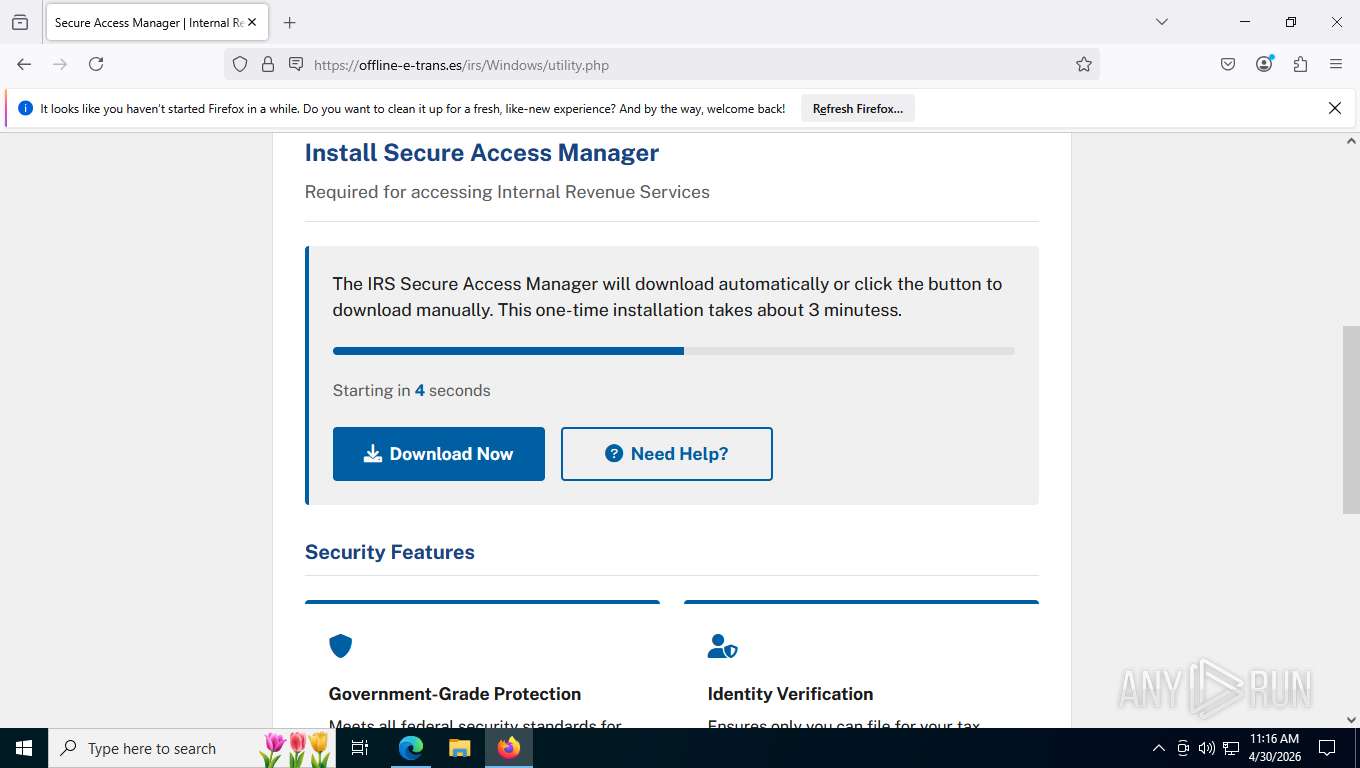
Task: Click the "Security Features" heading
Action: pos(390,552)
